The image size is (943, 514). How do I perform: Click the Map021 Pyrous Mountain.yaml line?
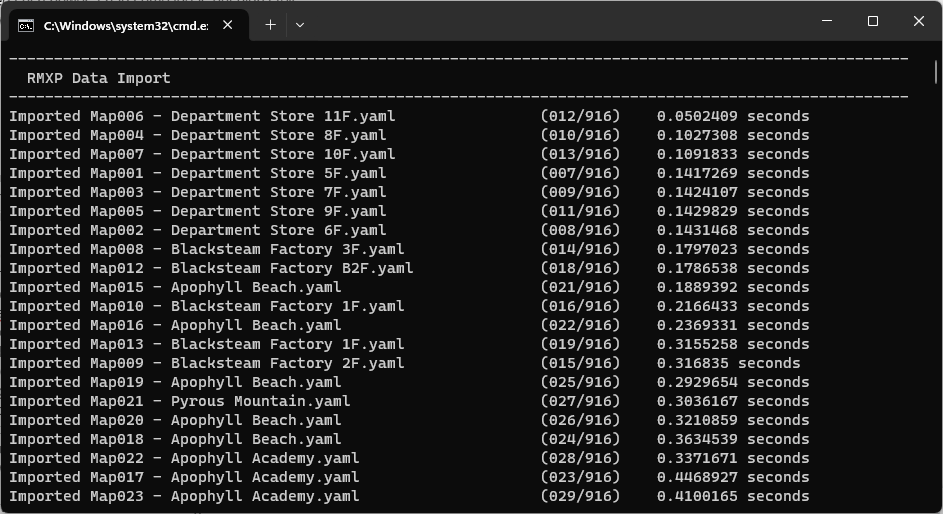tap(180, 401)
